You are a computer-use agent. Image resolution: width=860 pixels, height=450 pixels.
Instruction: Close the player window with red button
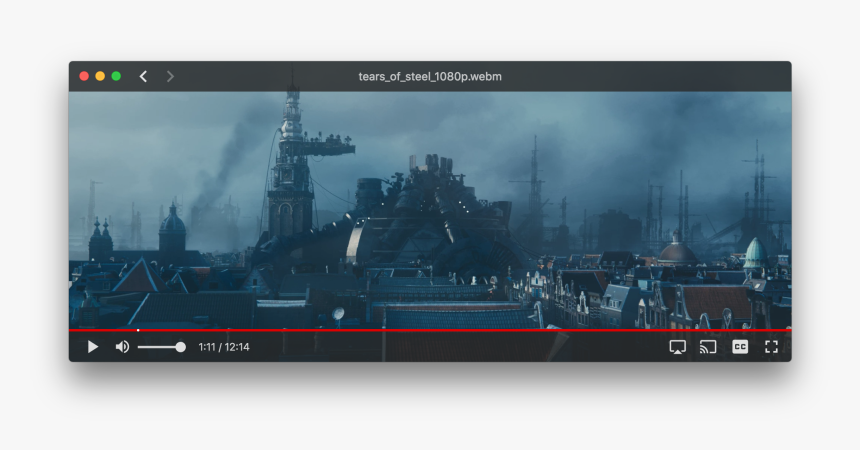click(x=84, y=76)
